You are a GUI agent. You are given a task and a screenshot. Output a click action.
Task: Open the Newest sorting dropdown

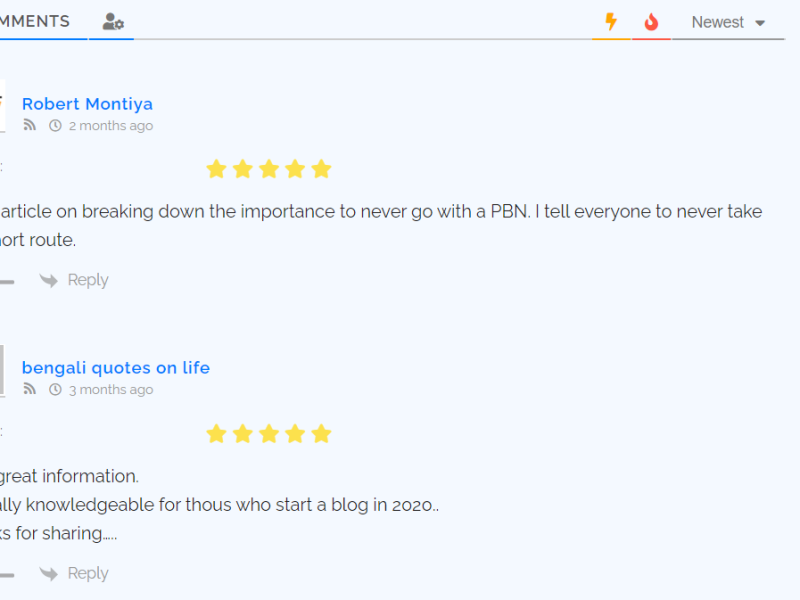718,22
